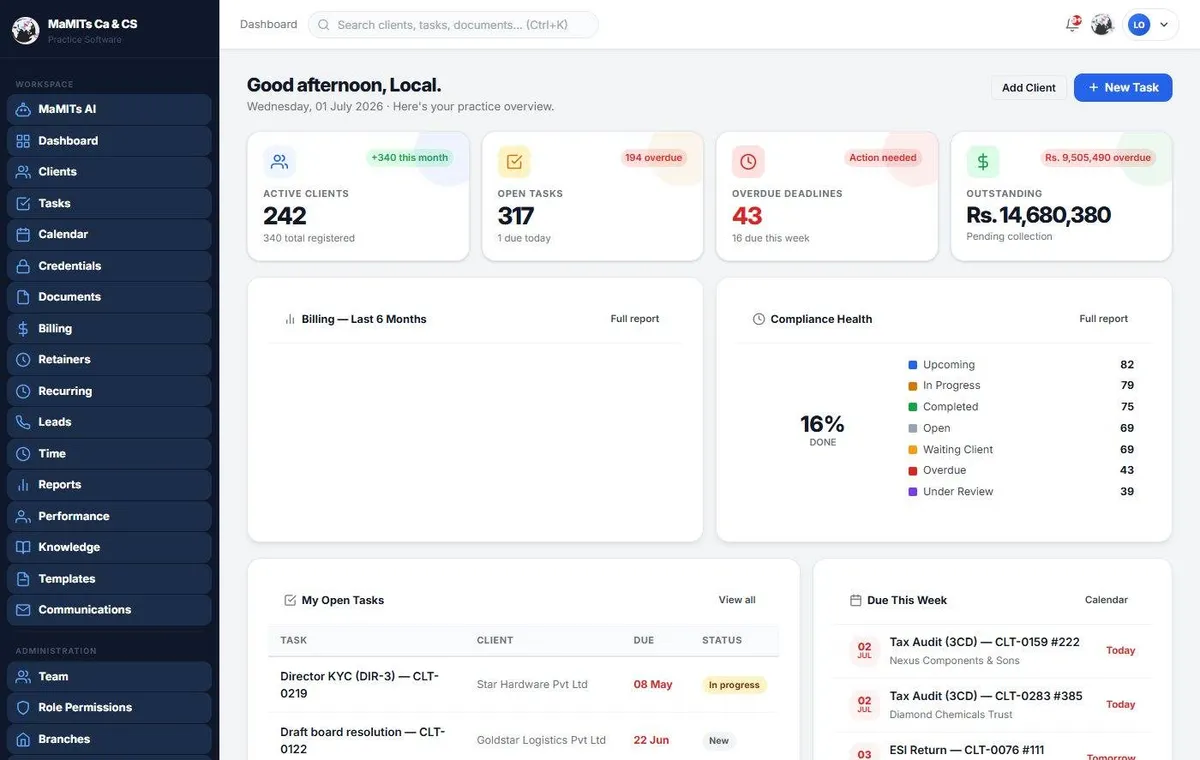The image size is (1200, 760).
Task: Click the Outstanding dollar sign icon
Action: tap(982, 161)
